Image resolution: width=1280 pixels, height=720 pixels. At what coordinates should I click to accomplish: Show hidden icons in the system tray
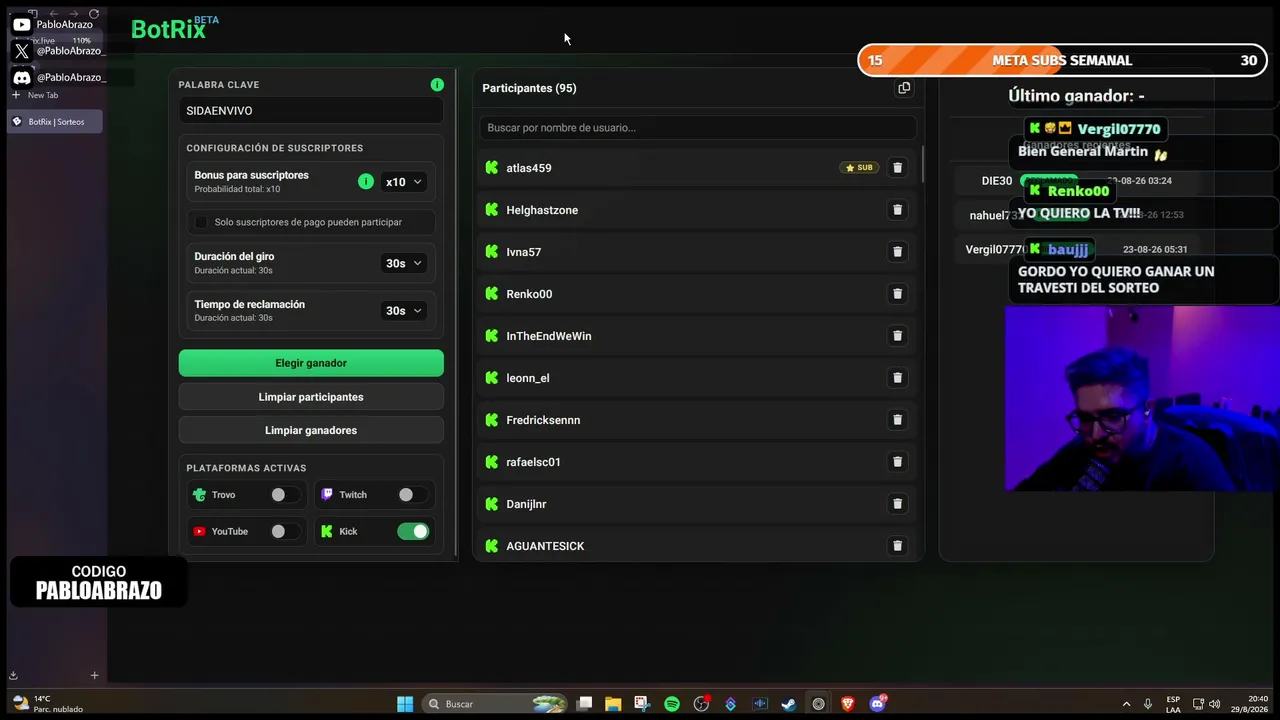pyautogui.click(x=1126, y=704)
